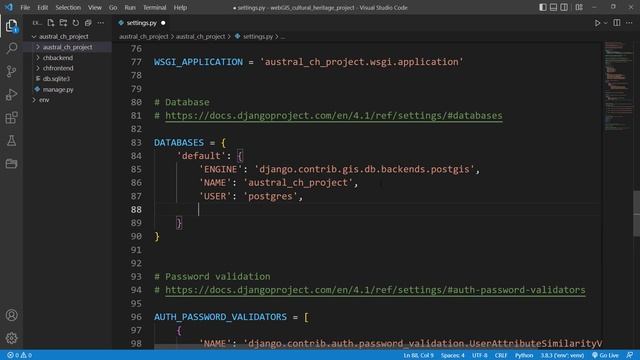Click UTF-8 encoding in status bar
The image size is (640, 360).
pos(480,355)
